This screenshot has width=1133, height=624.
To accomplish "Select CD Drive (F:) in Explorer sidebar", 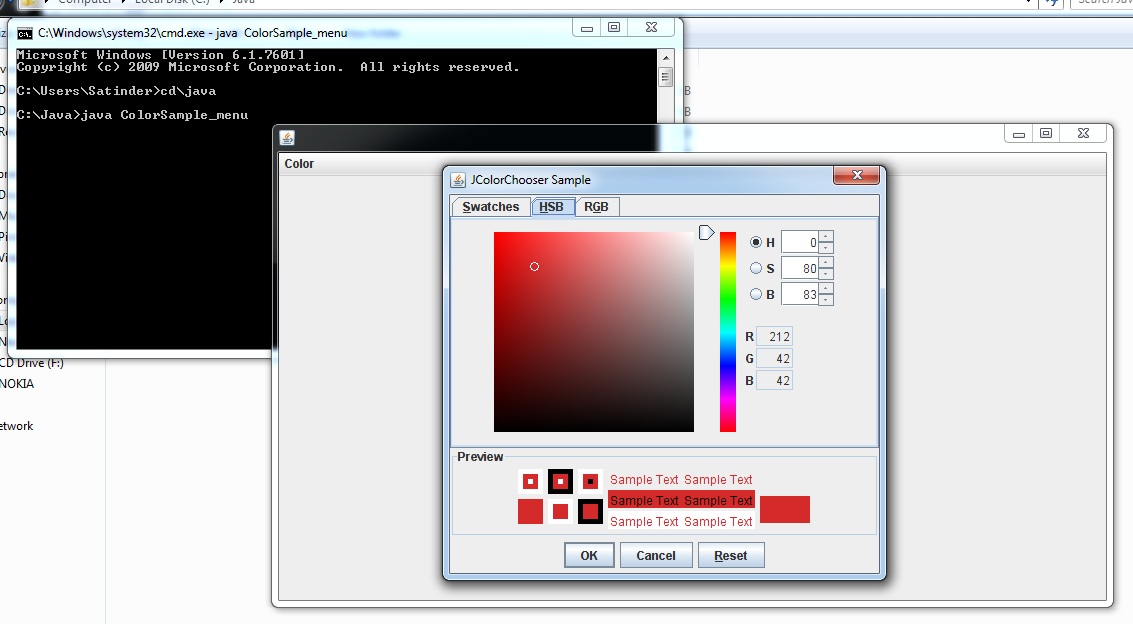I will 32,363.
